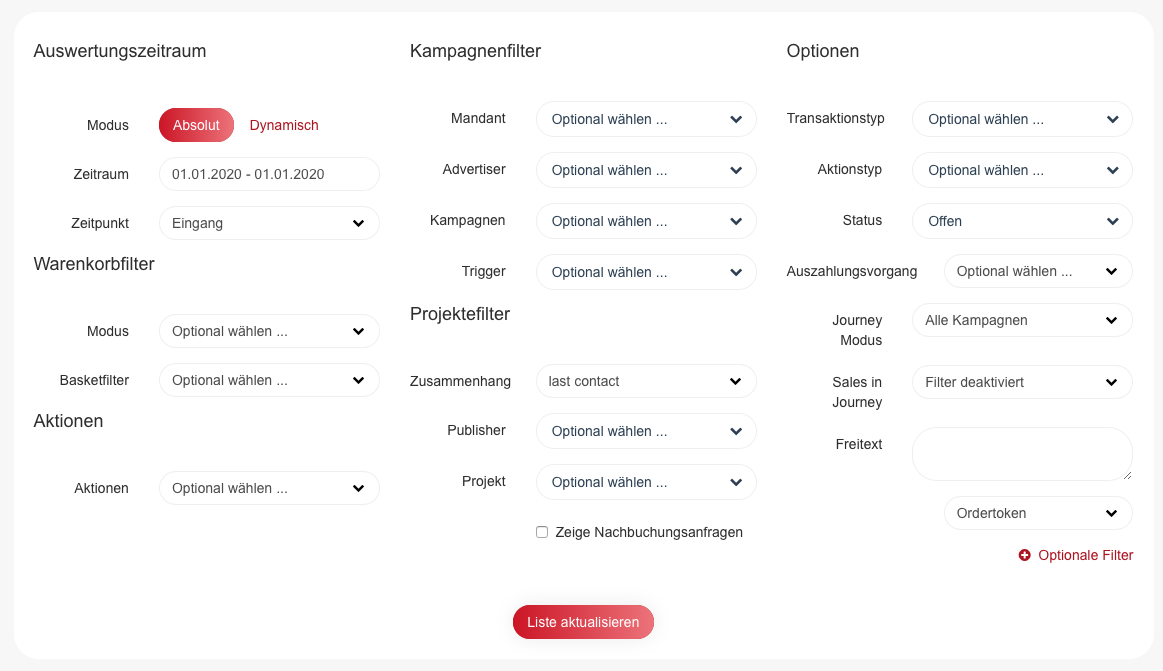
Task: Open the Basketfilter dropdown
Action: click(x=269, y=380)
